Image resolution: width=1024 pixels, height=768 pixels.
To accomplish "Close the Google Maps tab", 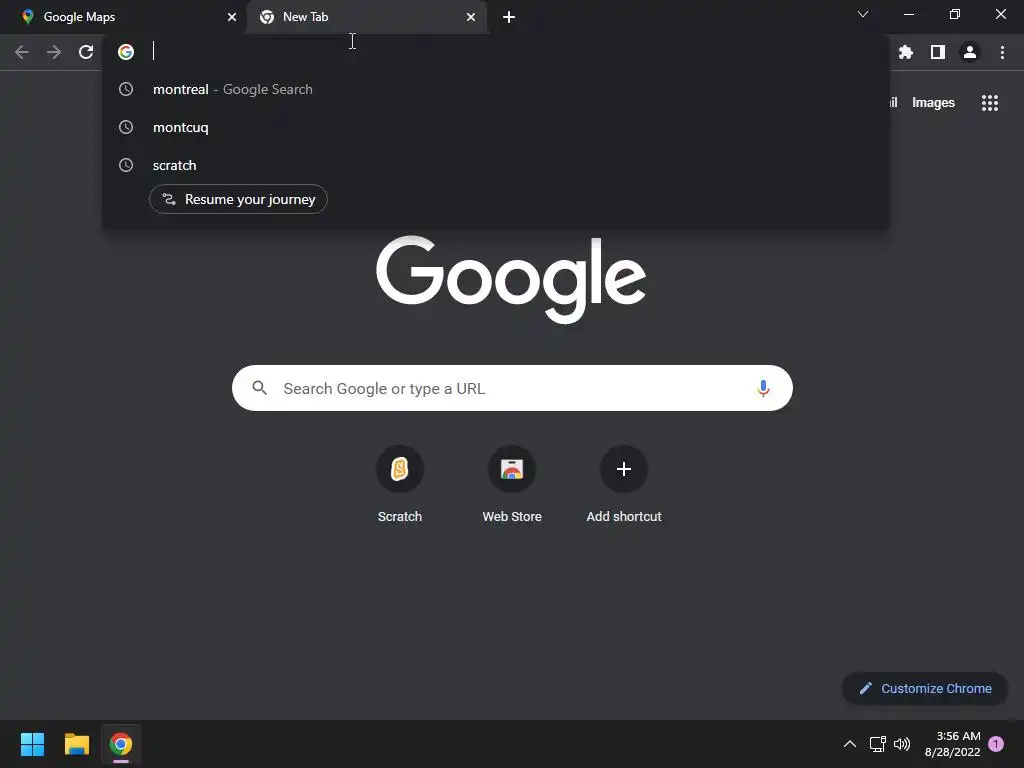I will (x=232, y=17).
